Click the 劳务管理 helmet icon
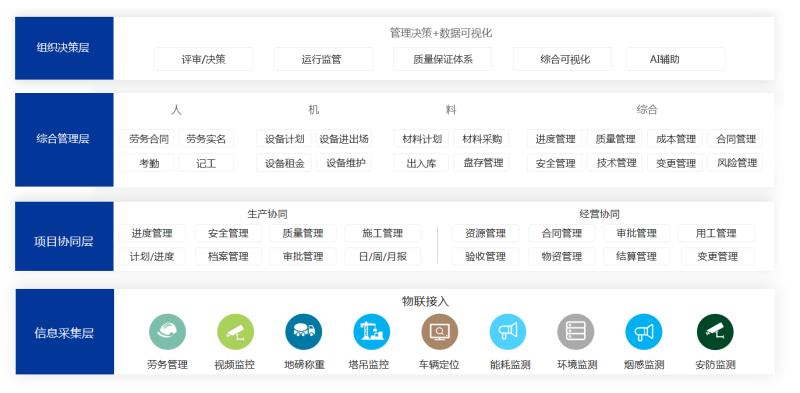800x393 pixels. [167, 332]
